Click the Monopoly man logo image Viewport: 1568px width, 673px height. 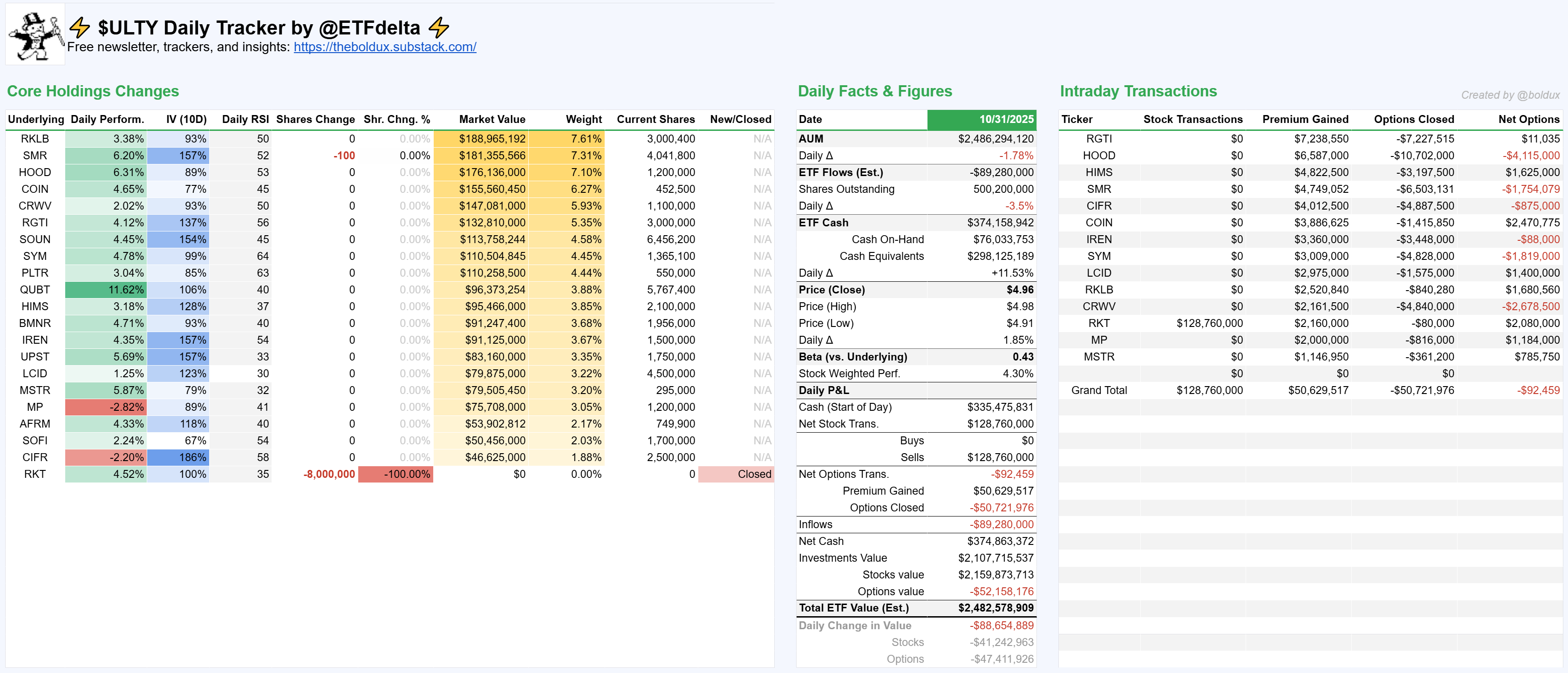[x=36, y=34]
